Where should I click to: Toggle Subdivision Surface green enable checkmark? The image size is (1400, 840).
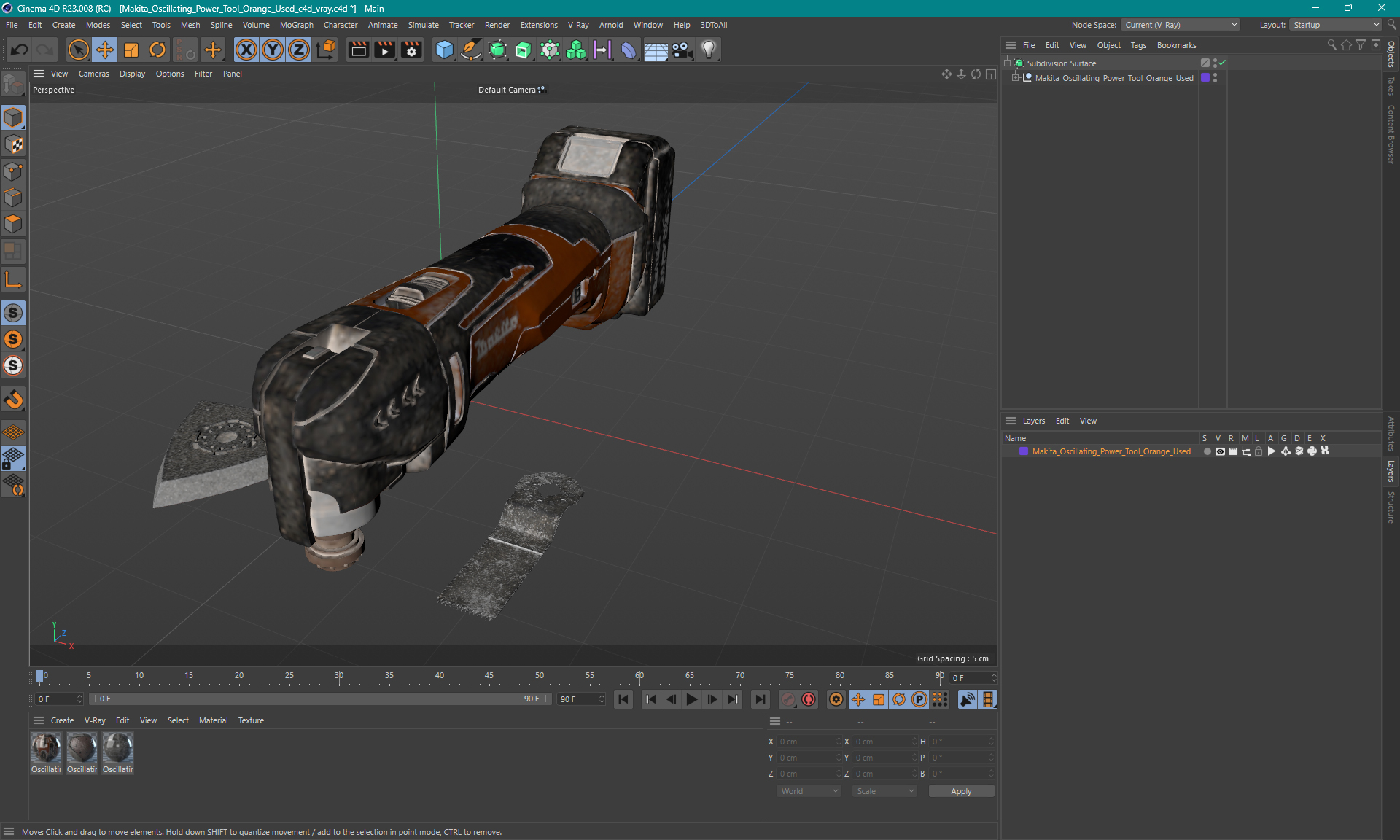[x=1222, y=63]
